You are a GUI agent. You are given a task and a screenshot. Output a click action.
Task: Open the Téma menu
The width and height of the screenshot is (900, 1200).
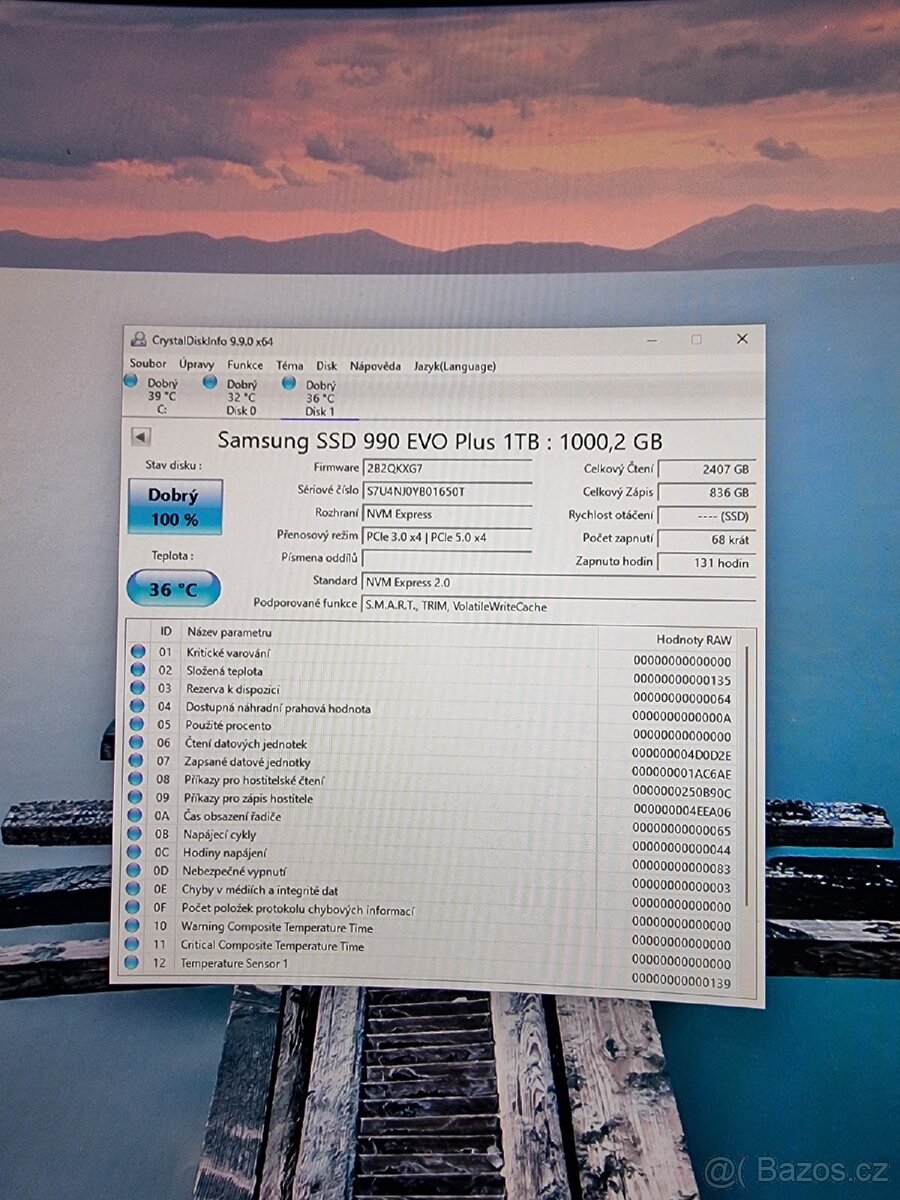[290, 365]
